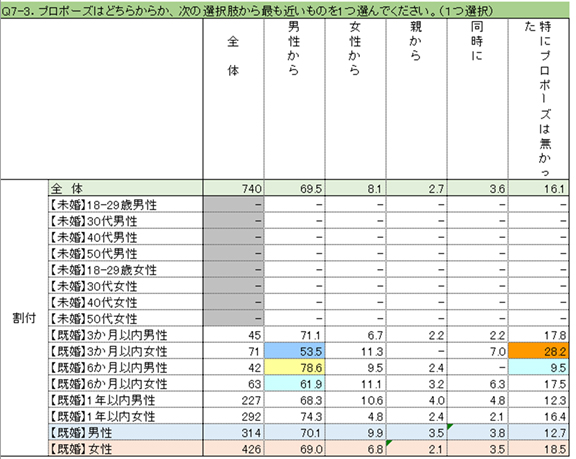Image resolution: width=576 pixels, height=459 pixels.
Task: Click the orange highlighted 28.2 cell
Action: click(x=539, y=351)
